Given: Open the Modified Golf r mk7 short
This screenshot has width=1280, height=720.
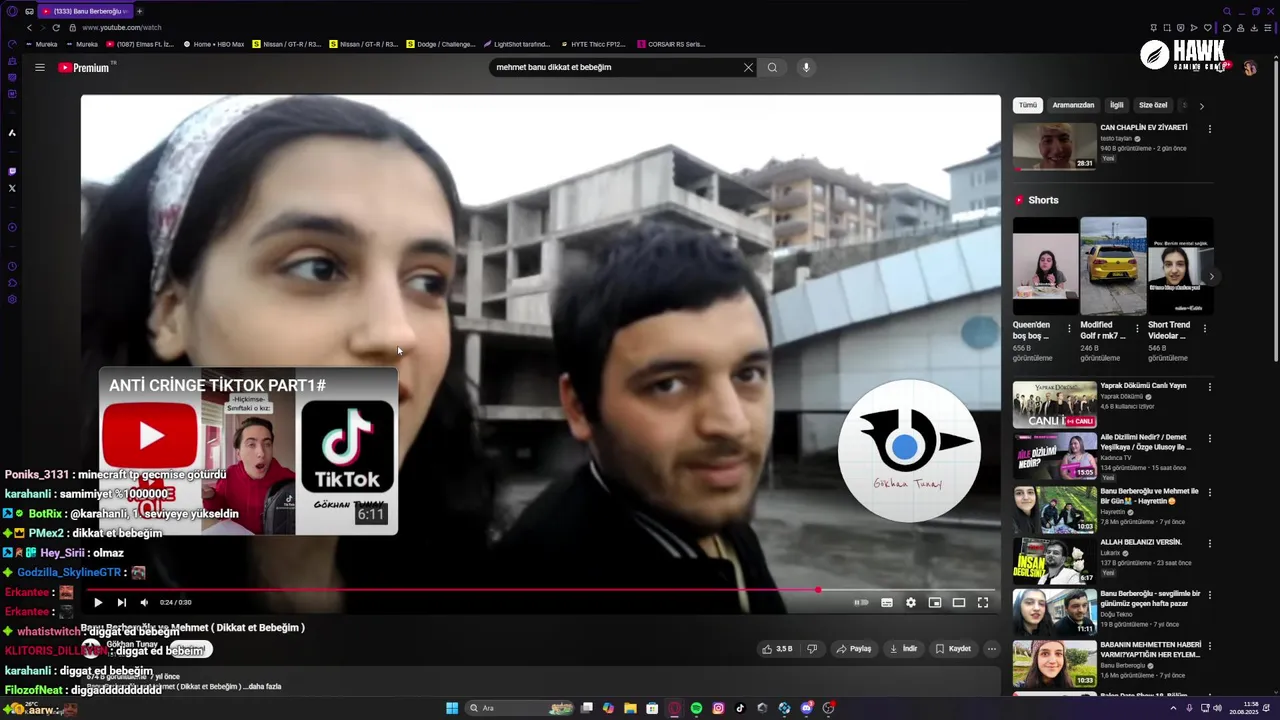Looking at the screenshot, I should [x=1113, y=266].
